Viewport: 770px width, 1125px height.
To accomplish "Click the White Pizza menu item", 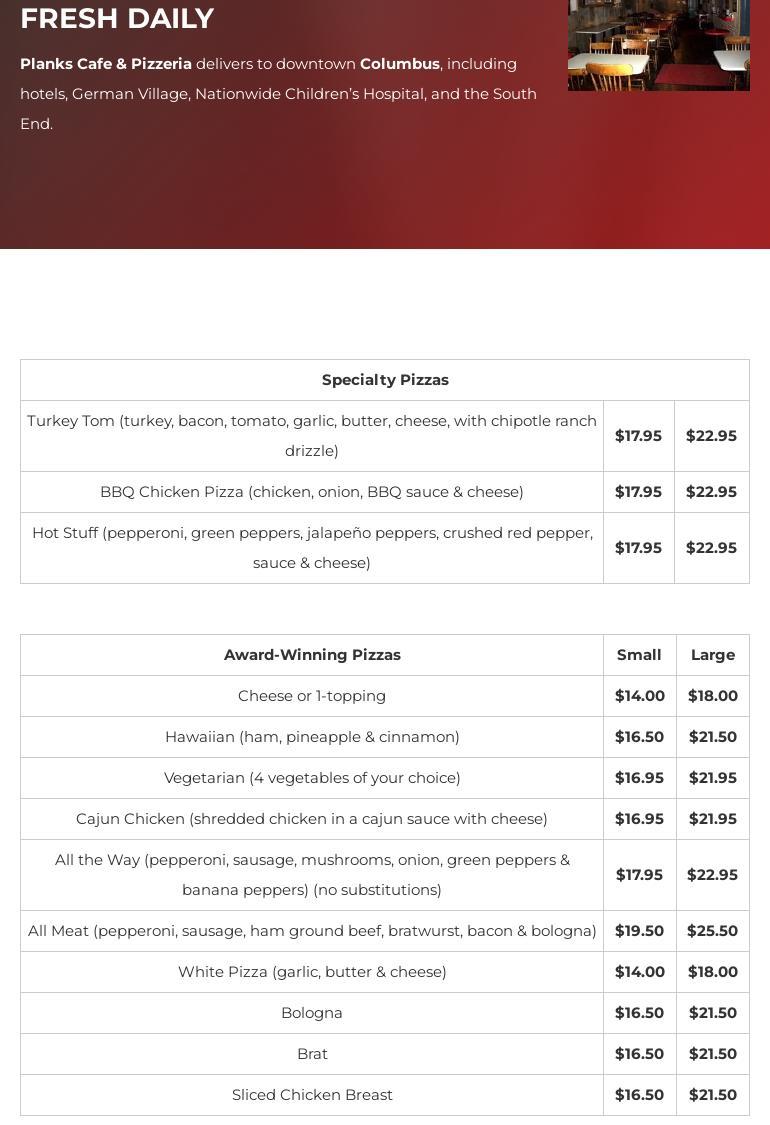I will pyautogui.click(x=312, y=972).
